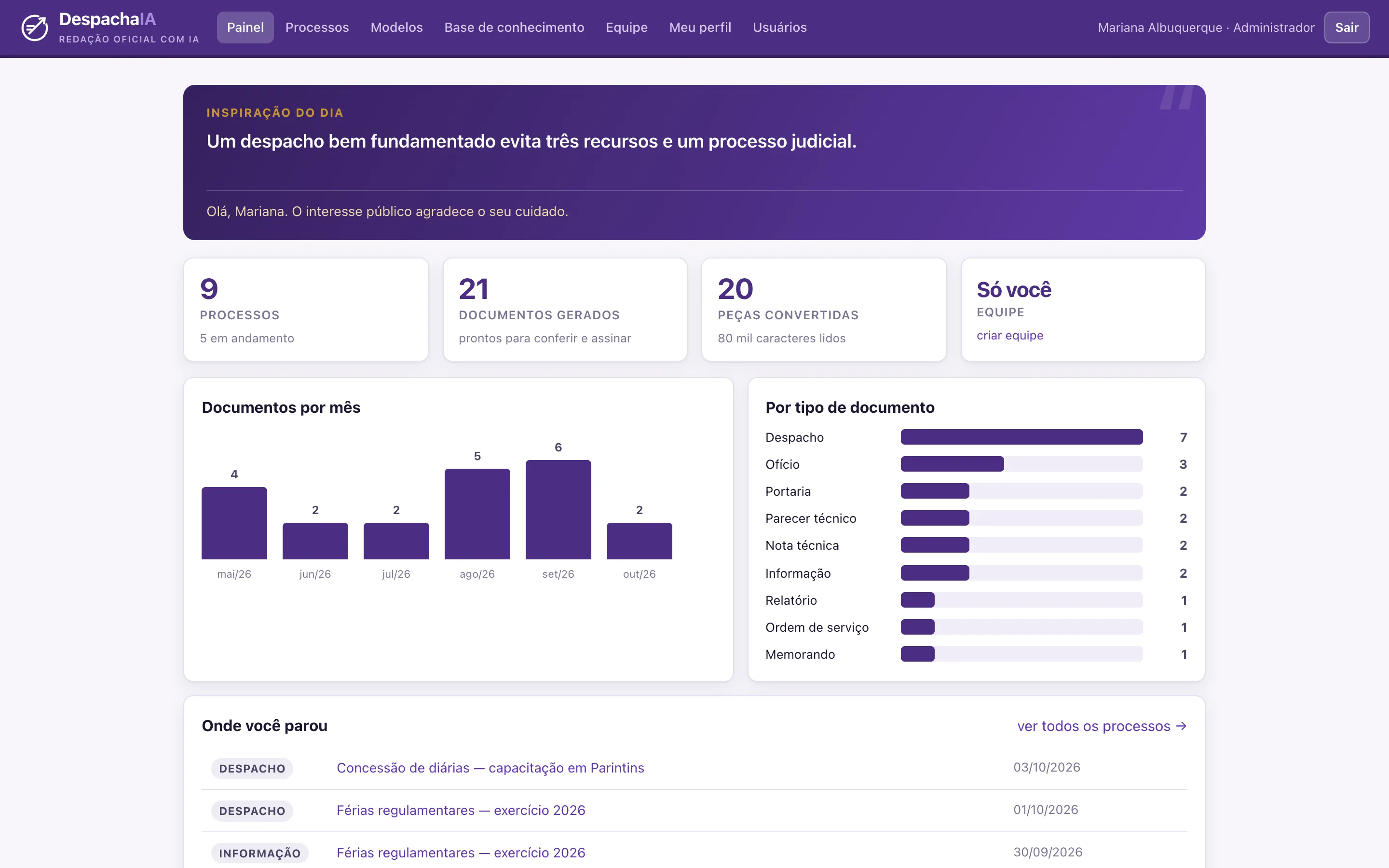Click the date 03/10/2026
Screen dimensions: 1389x868
click(x=1047, y=768)
